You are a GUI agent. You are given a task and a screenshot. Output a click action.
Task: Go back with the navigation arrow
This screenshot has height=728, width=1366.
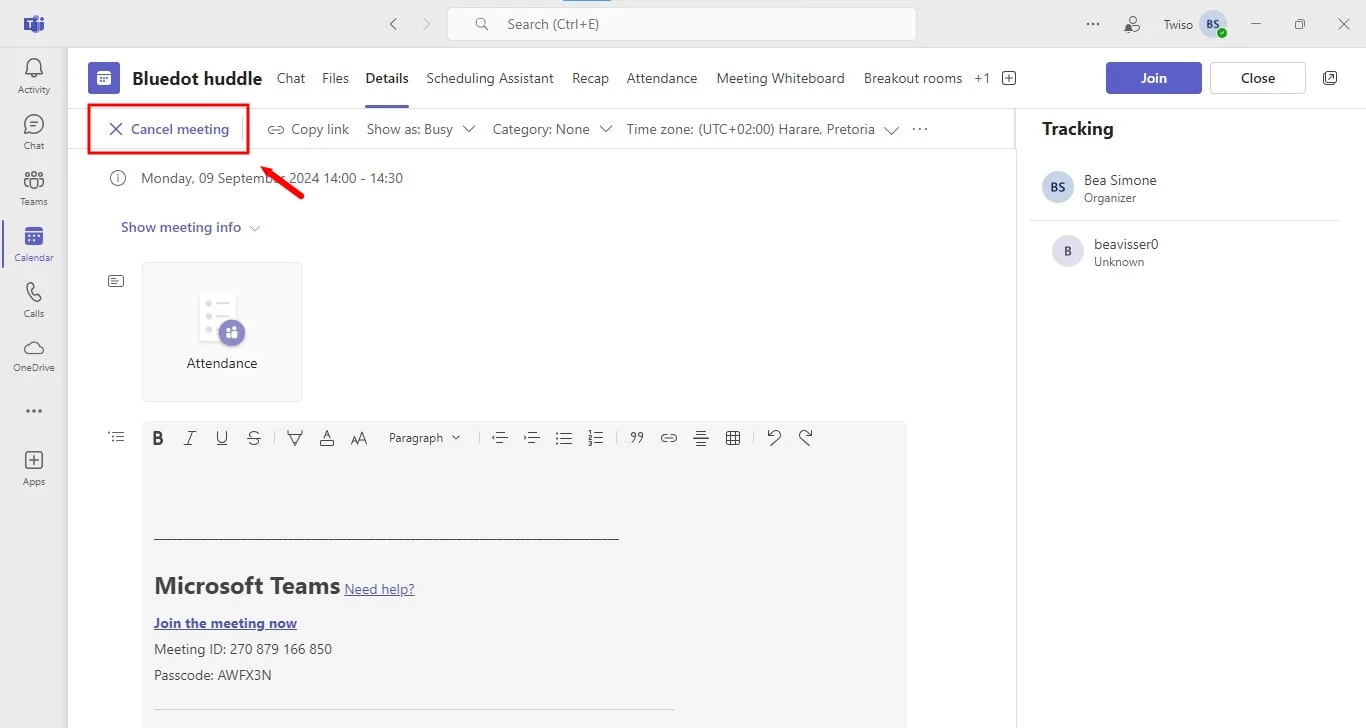[393, 24]
